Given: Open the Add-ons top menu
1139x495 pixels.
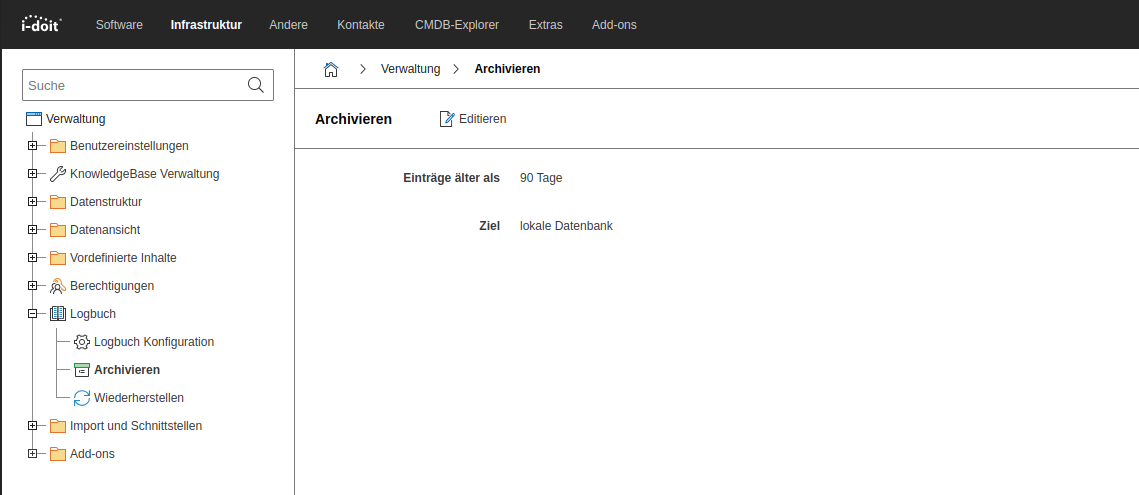Looking at the screenshot, I should click(614, 24).
